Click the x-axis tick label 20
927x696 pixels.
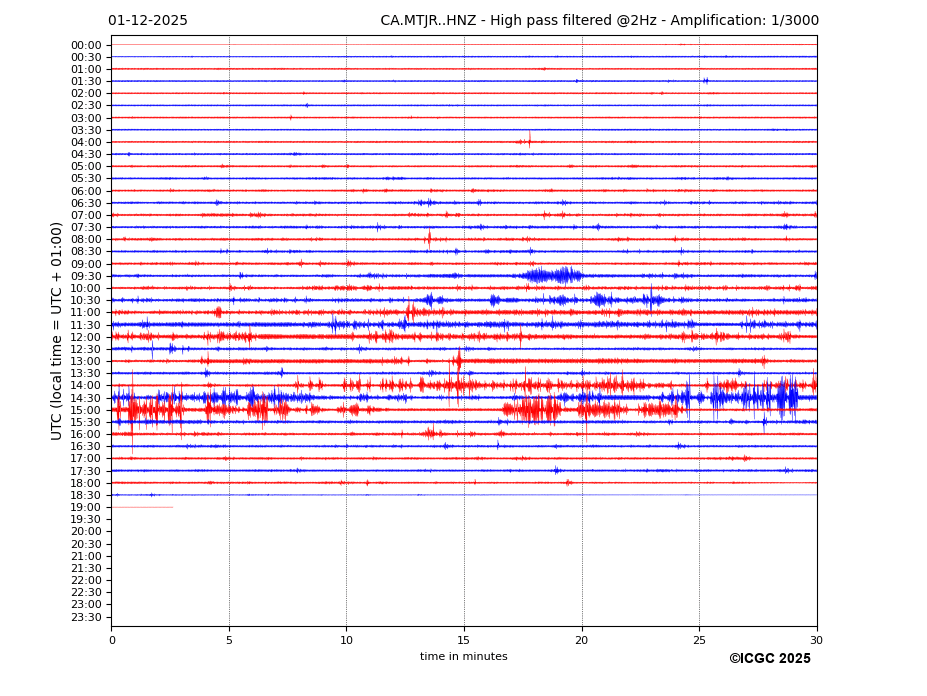[x=582, y=640]
